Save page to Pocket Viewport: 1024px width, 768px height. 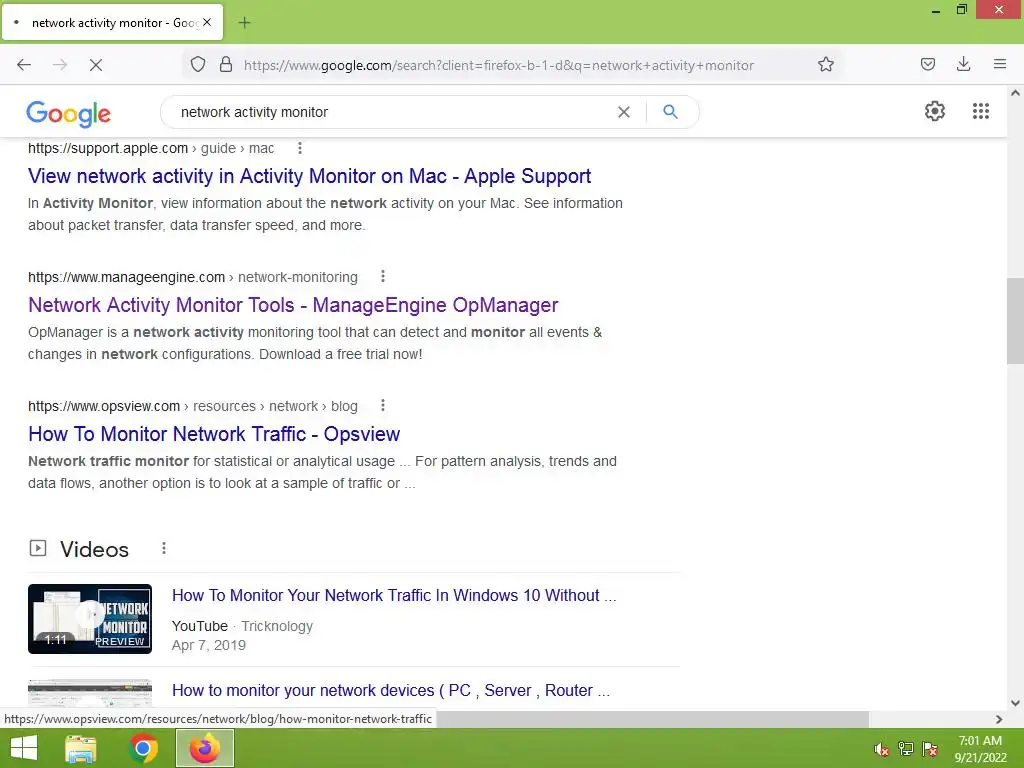927,64
